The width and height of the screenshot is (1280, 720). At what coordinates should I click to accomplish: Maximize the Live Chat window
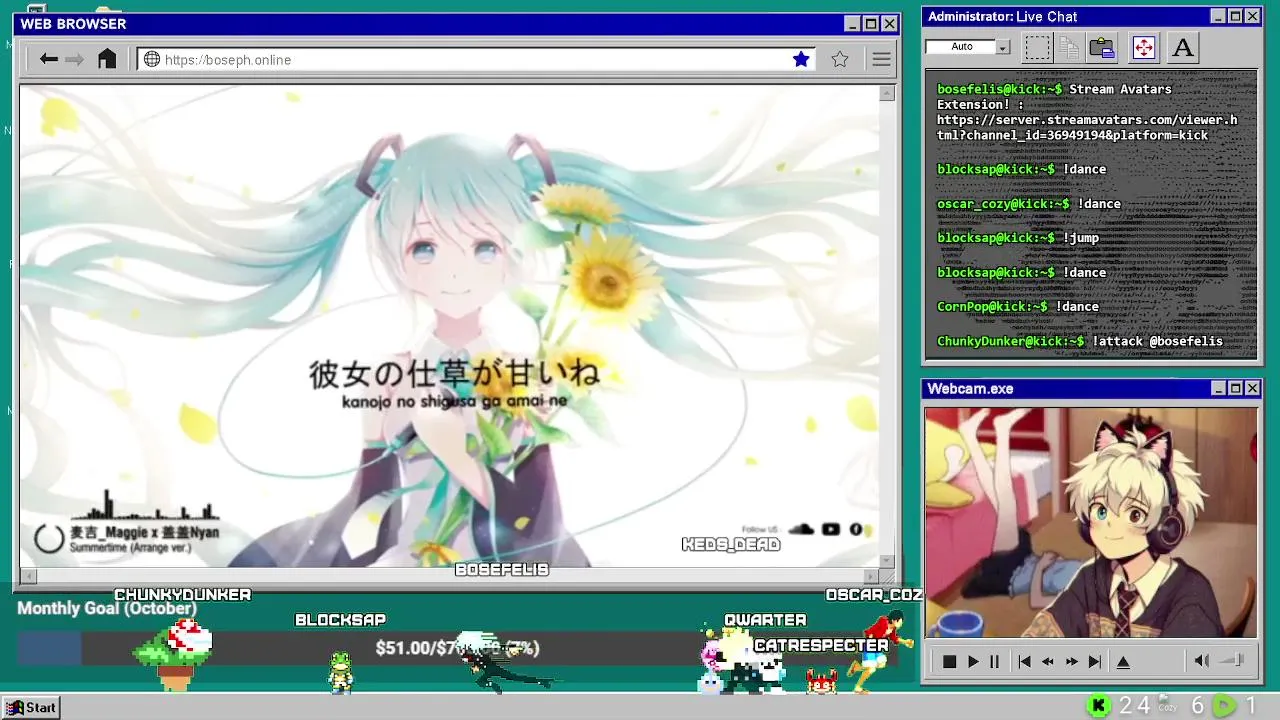1235,16
